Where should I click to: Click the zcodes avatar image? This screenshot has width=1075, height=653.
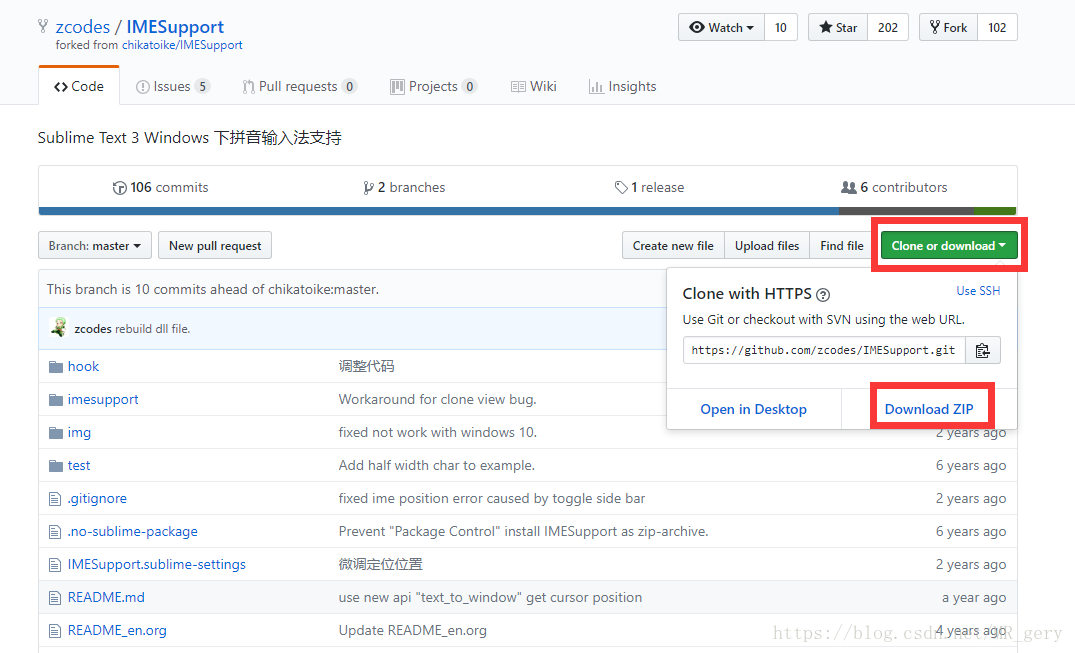(59, 328)
